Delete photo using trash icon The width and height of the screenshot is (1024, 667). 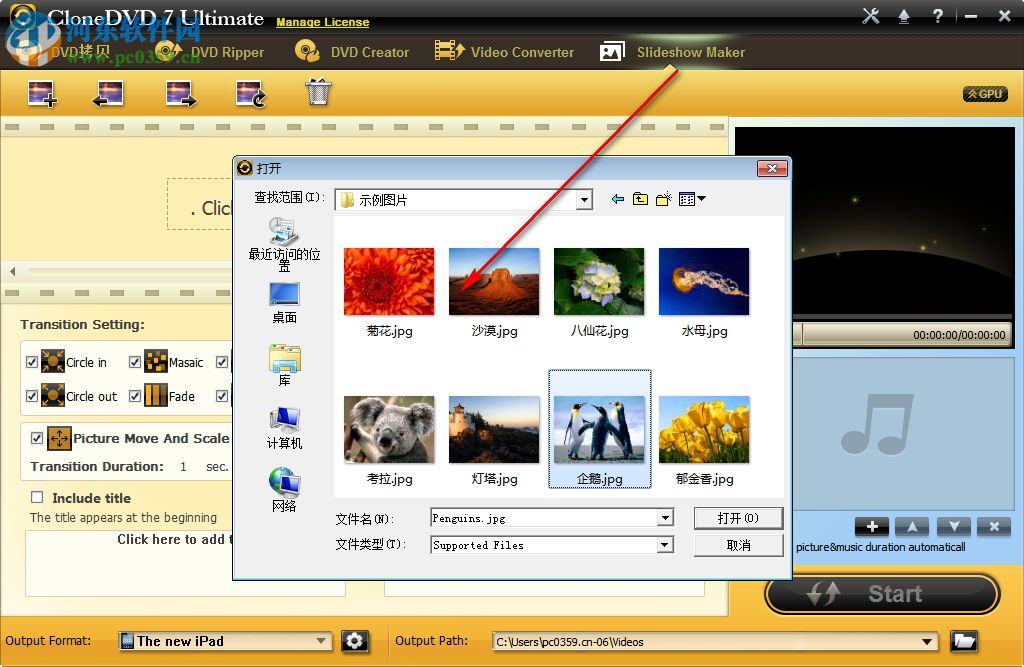[x=317, y=93]
